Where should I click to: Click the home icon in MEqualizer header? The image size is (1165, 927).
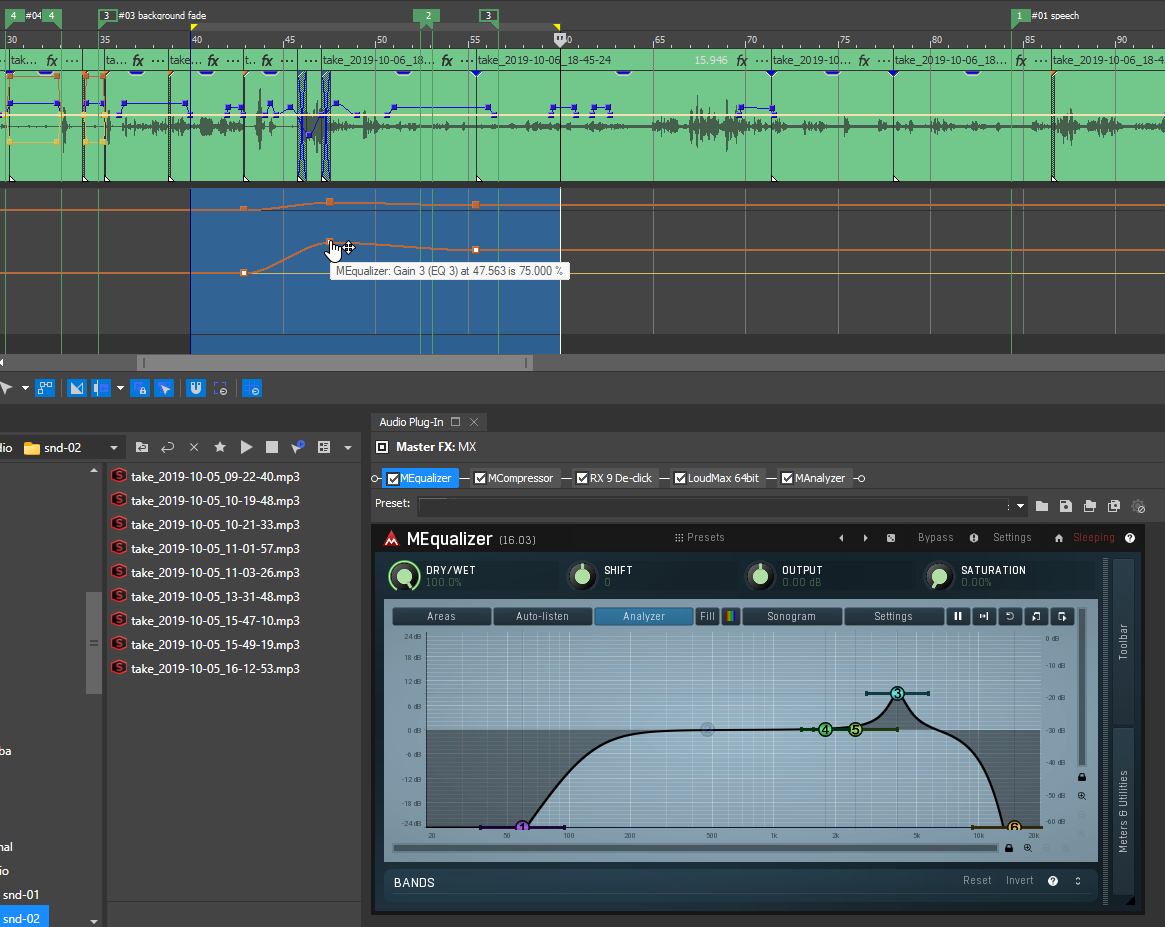click(x=1059, y=538)
